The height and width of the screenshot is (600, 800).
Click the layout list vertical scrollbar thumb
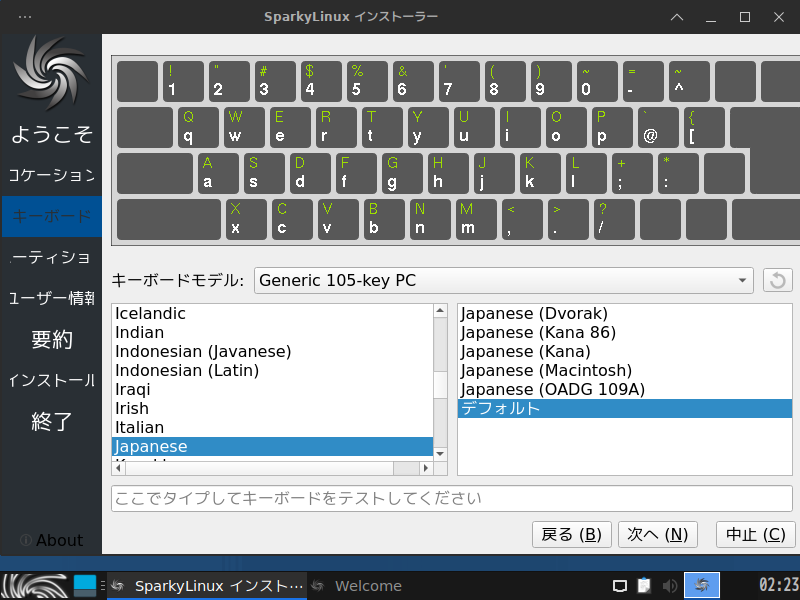coord(440,385)
